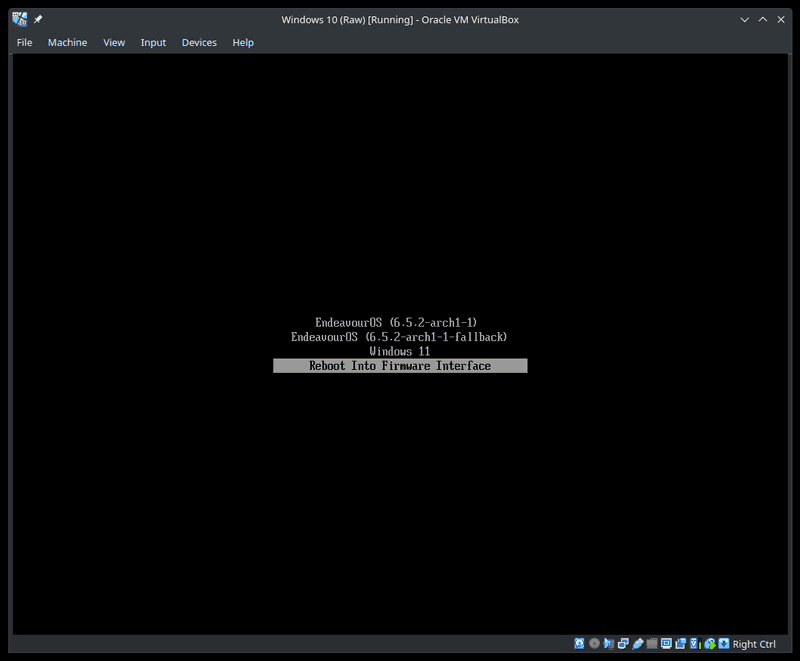
Task: Choose EndeavourOS (6.5.2-arch1-1-fallback) boot entry
Action: [x=399, y=337]
